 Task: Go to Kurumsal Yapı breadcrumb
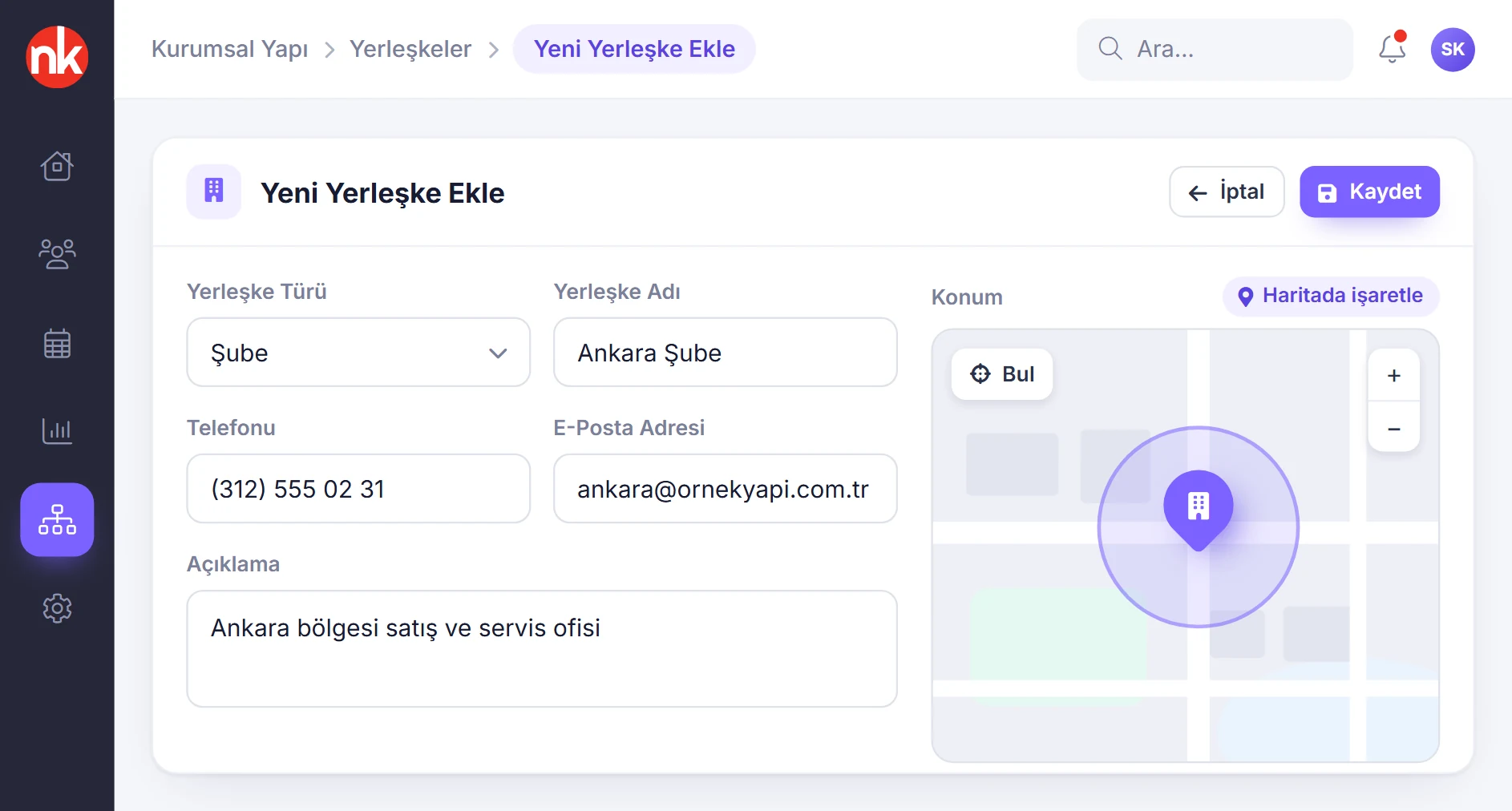pos(229,49)
